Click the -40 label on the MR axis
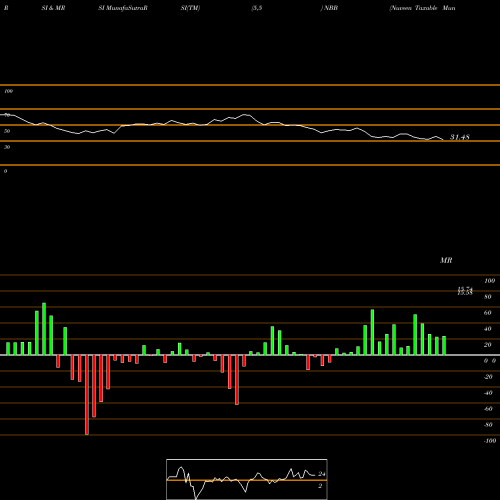The height and width of the screenshot is (500, 500). pos(488,393)
